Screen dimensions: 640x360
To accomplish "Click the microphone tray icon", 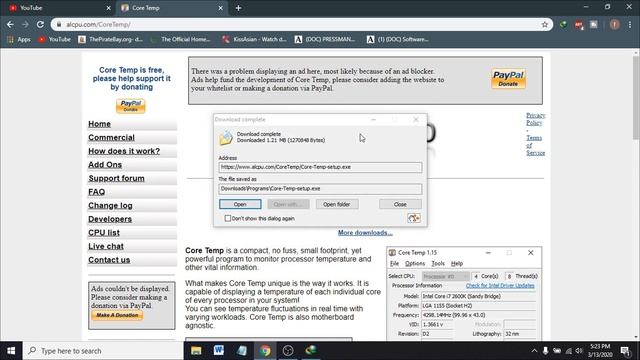I will point(545,351).
